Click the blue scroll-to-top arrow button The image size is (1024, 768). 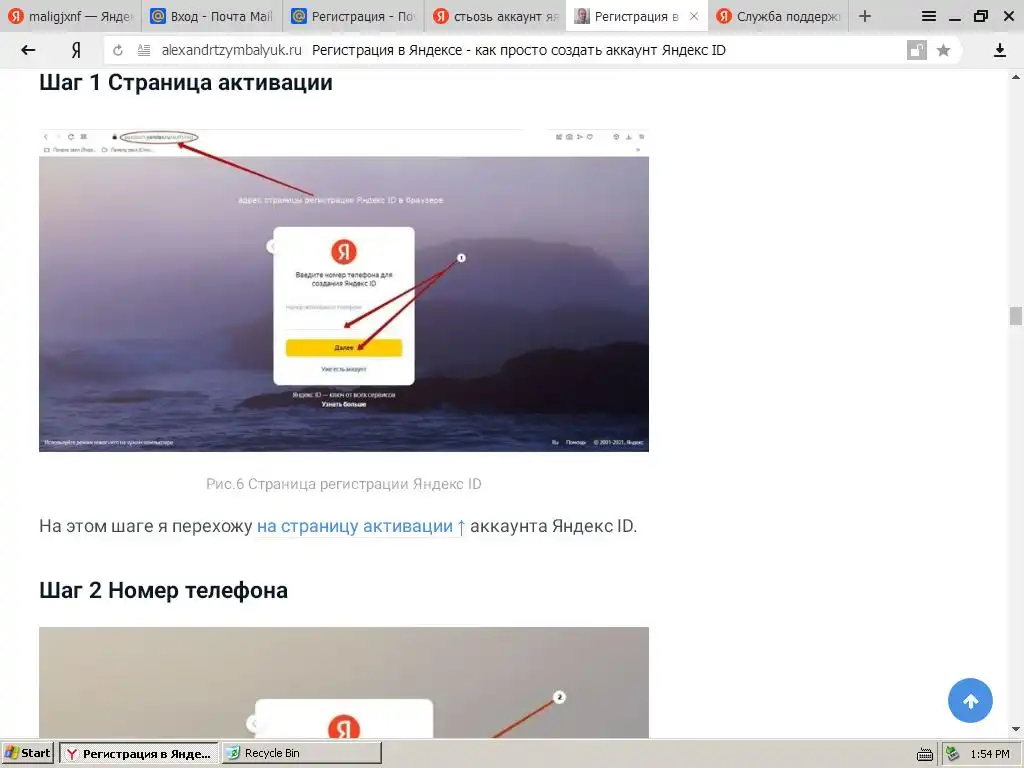click(970, 701)
